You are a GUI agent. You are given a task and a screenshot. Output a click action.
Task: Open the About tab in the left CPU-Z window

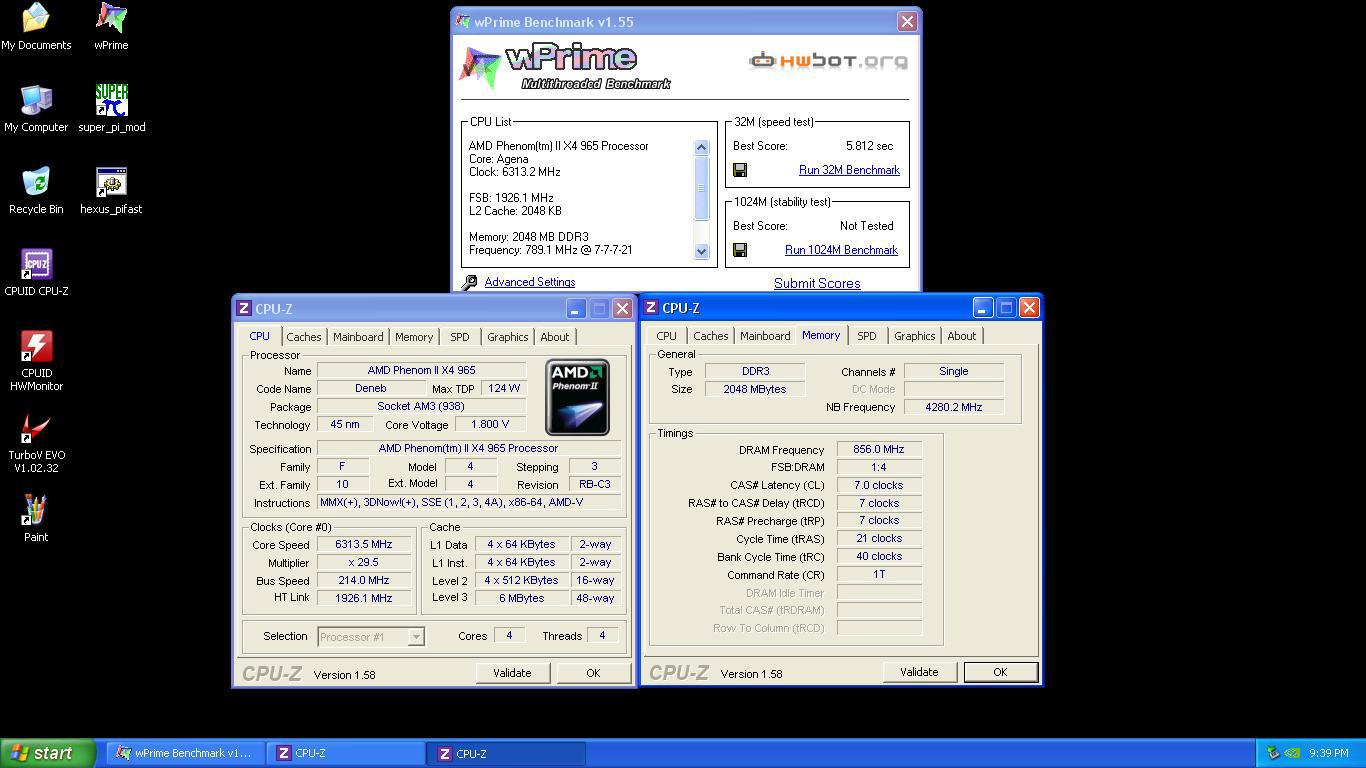(555, 337)
